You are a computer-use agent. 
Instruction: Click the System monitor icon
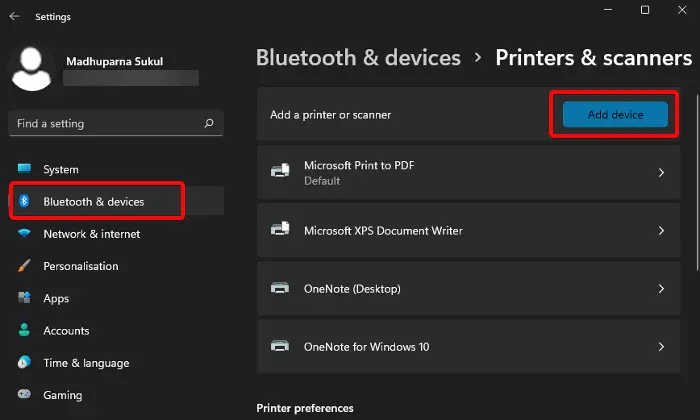(24, 170)
